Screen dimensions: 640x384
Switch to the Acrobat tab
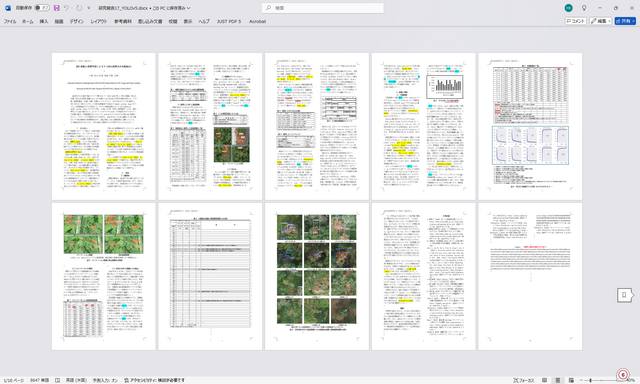coord(258,21)
